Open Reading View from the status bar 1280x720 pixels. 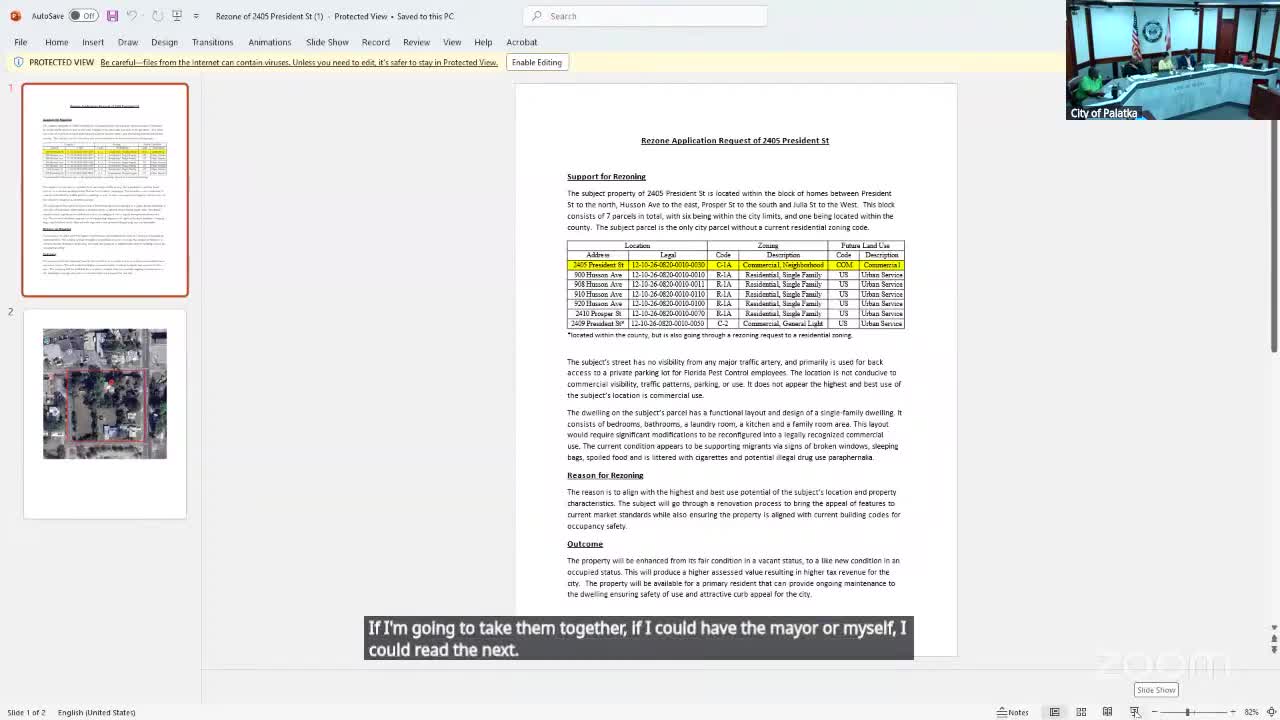click(1108, 712)
